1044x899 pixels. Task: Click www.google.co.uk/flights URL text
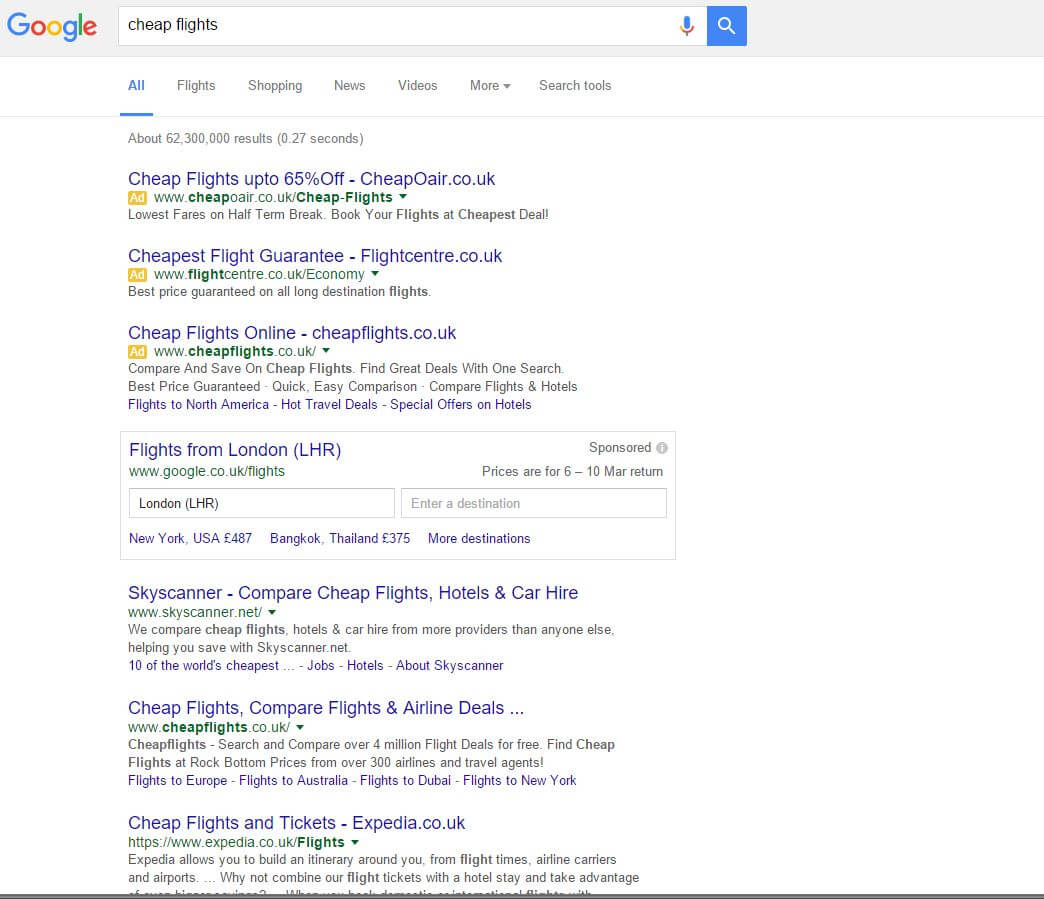pyautogui.click(x=207, y=471)
